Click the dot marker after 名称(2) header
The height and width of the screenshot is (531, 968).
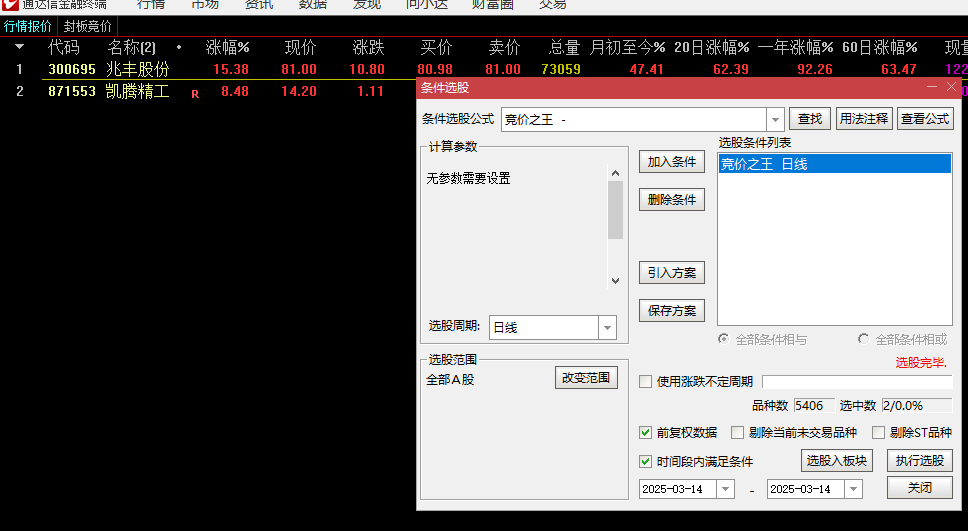(x=179, y=47)
